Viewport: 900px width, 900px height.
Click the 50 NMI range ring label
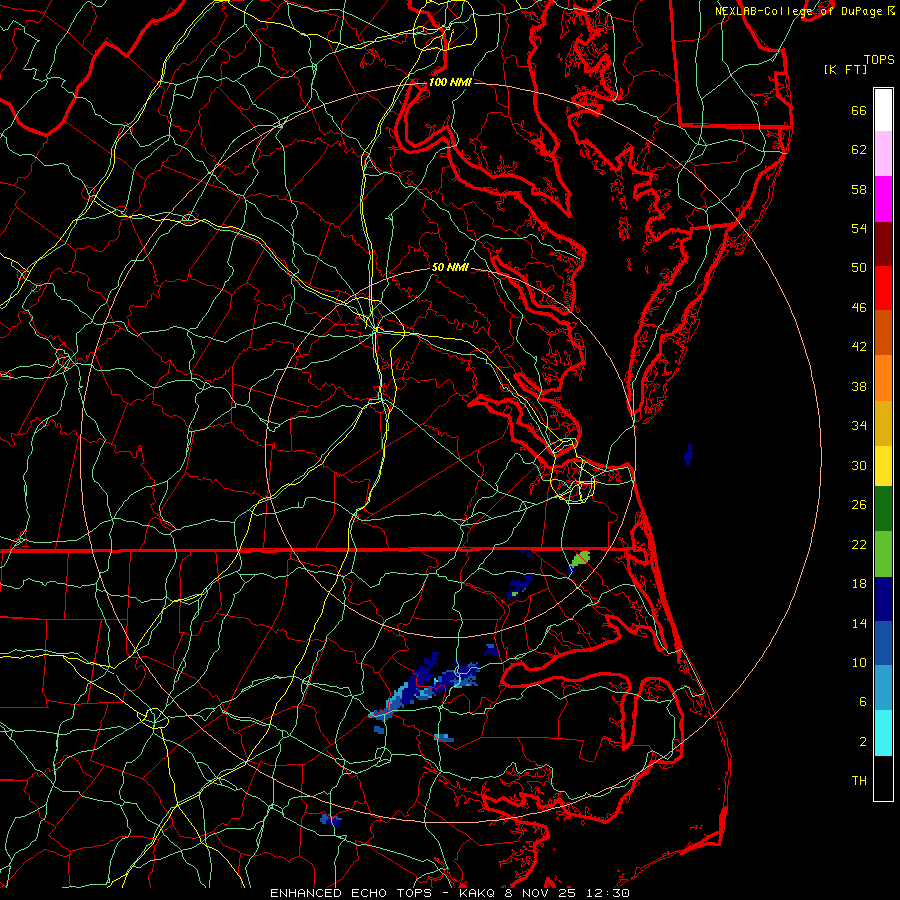coord(450,267)
